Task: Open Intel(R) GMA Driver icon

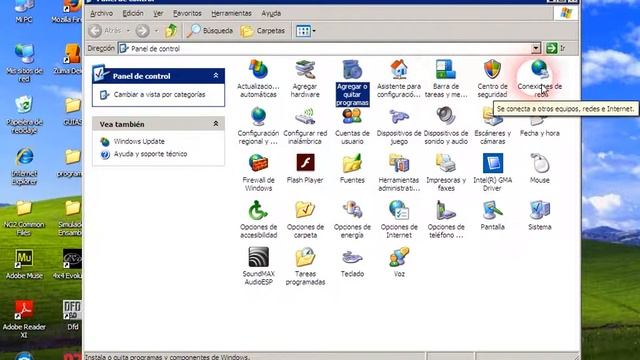Action: pos(492,173)
